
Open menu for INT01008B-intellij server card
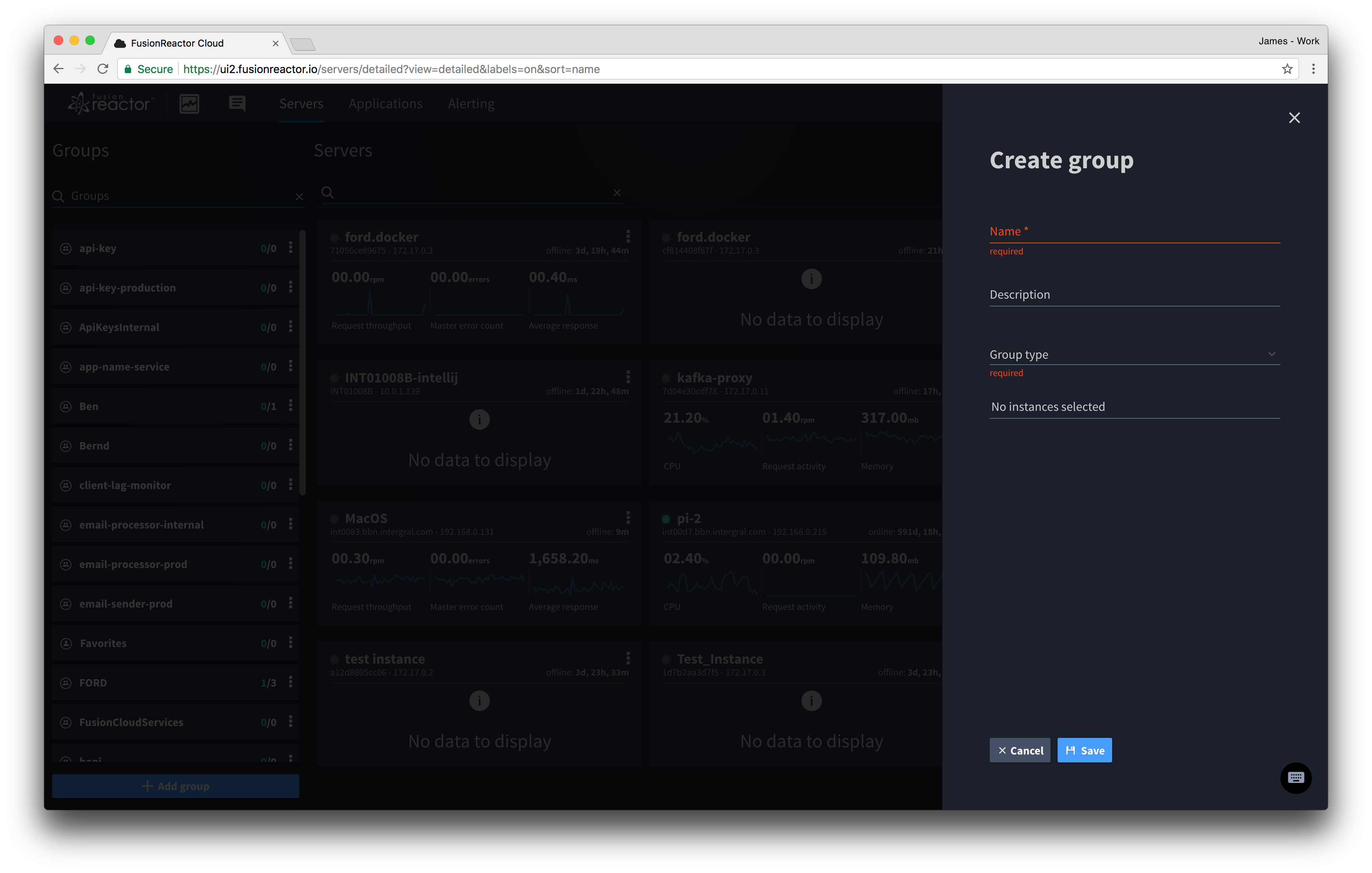point(628,377)
